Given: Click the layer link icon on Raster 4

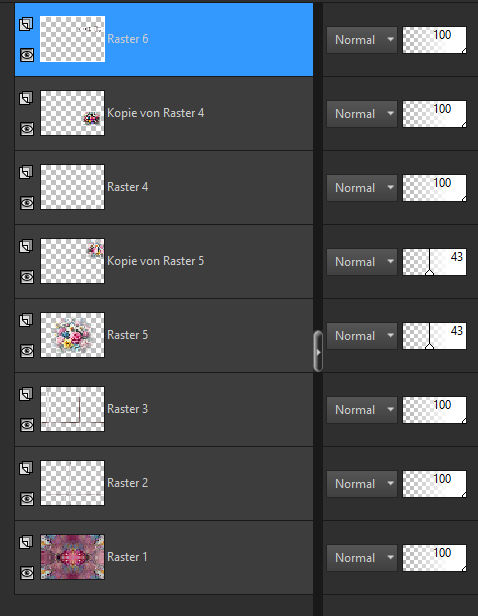Looking at the screenshot, I should 26,172.
